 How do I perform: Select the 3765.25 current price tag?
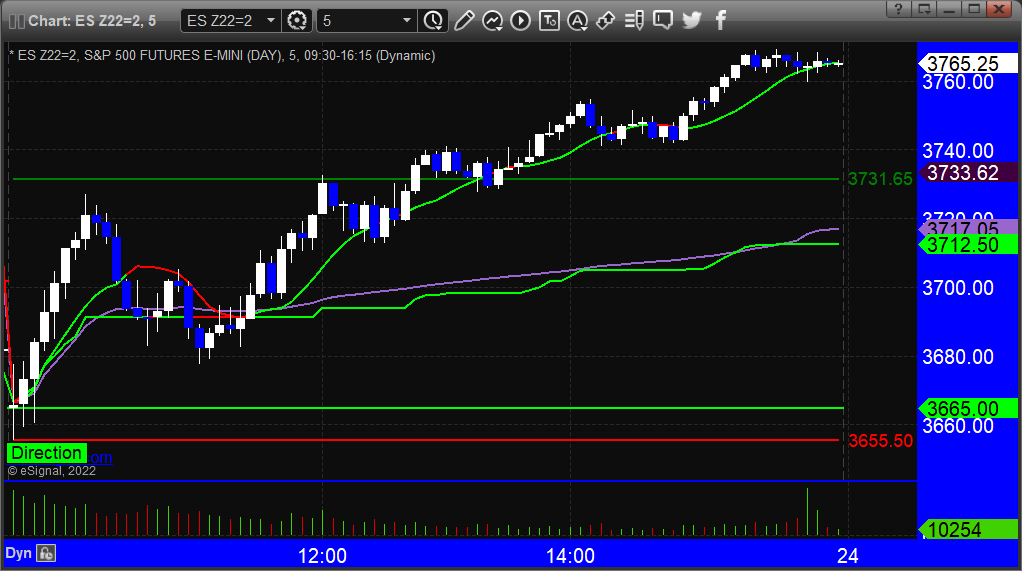click(968, 63)
